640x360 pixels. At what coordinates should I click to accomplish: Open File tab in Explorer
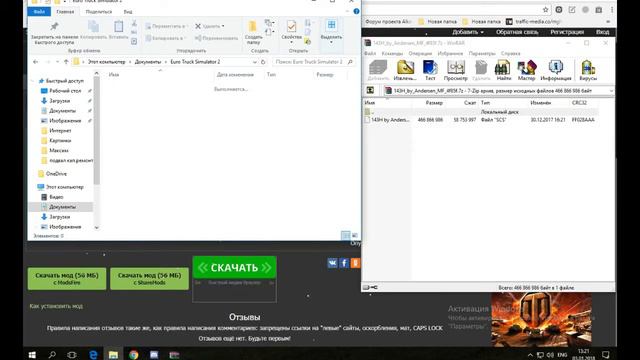click(x=39, y=11)
